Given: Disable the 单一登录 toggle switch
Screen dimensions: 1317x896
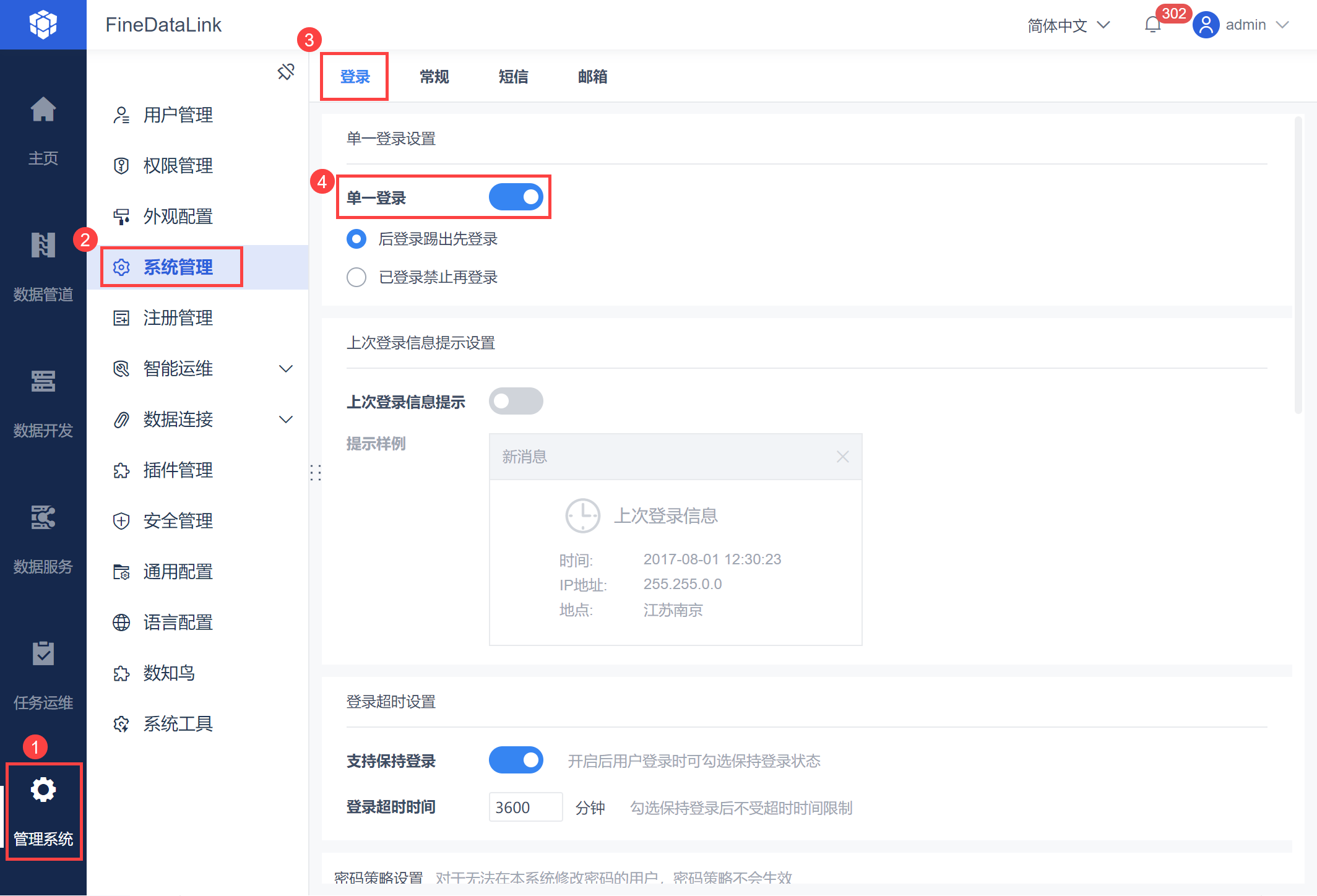Looking at the screenshot, I should click(516, 197).
